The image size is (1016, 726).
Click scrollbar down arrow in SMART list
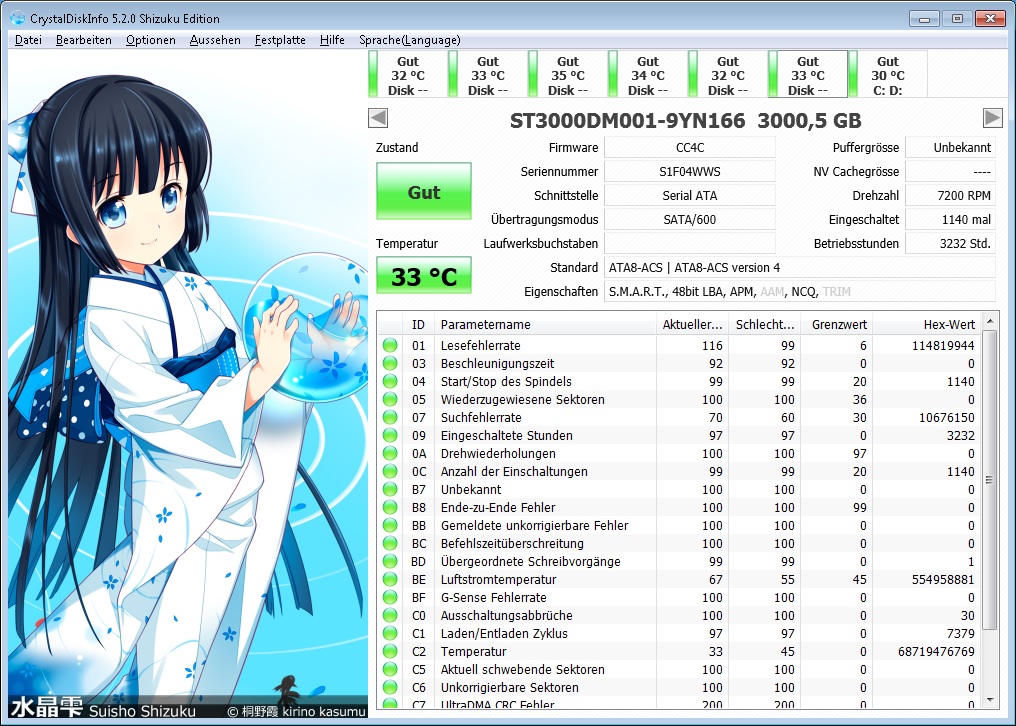click(x=989, y=700)
